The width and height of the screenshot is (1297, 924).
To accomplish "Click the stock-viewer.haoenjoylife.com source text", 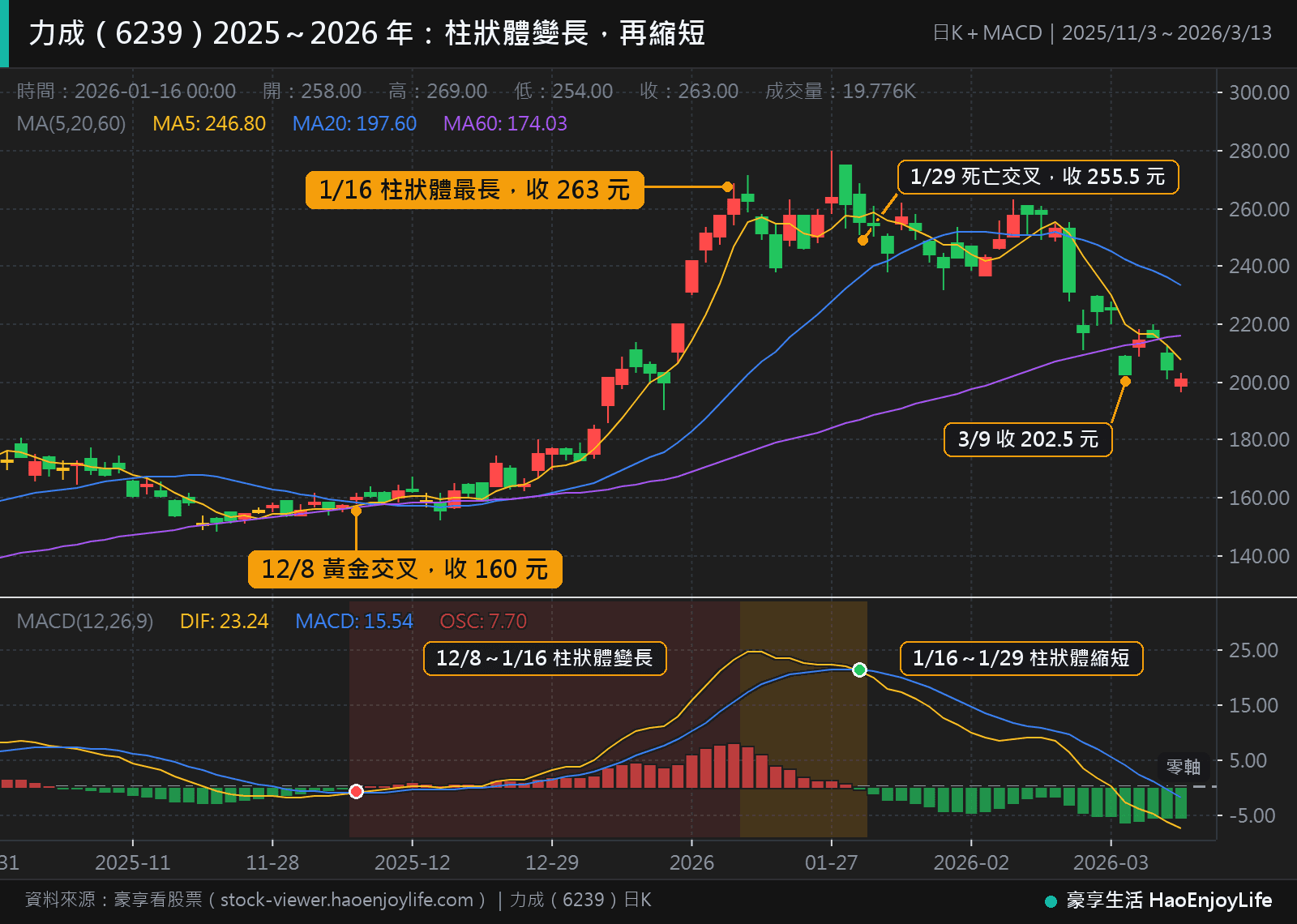I will [347, 900].
